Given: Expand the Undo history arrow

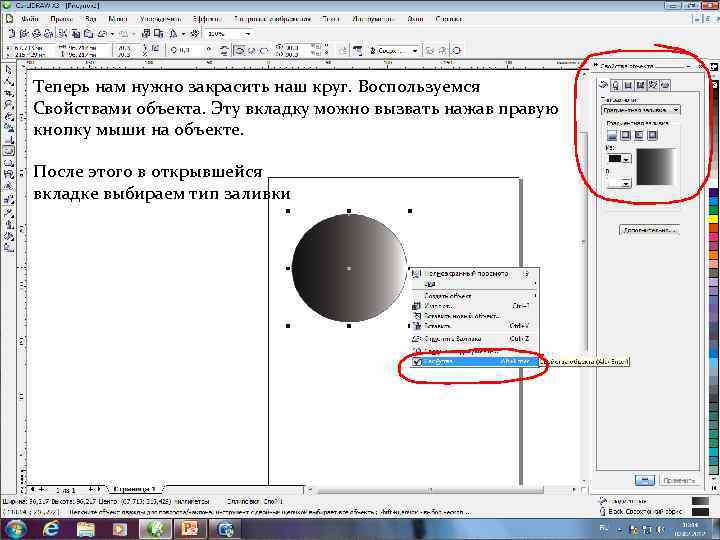Looking at the screenshot, I should coord(112,34).
